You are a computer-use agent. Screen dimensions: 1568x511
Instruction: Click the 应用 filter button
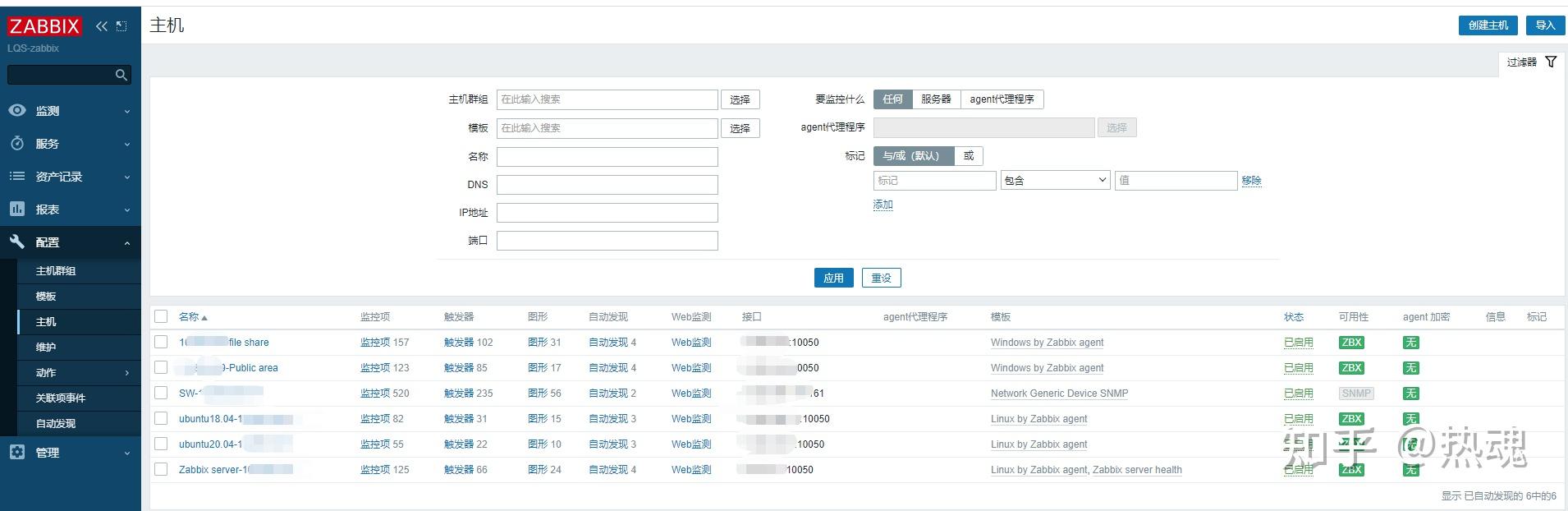(x=833, y=278)
